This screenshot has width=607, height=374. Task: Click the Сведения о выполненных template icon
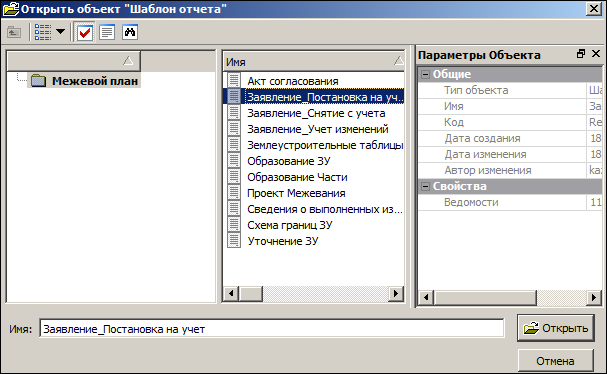click(x=234, y=209)
